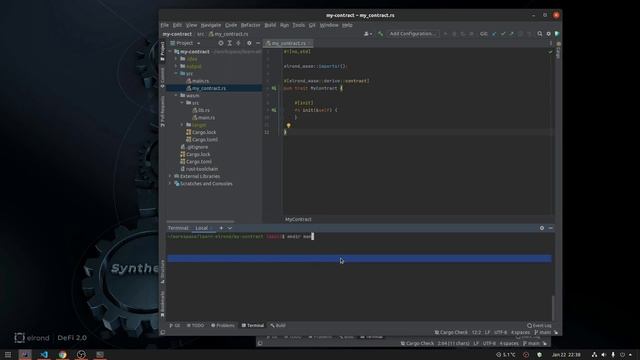The image size is (640, 360).
Task: Open Search Everywhere magnifier icon
Action: (x=540, y=34)
